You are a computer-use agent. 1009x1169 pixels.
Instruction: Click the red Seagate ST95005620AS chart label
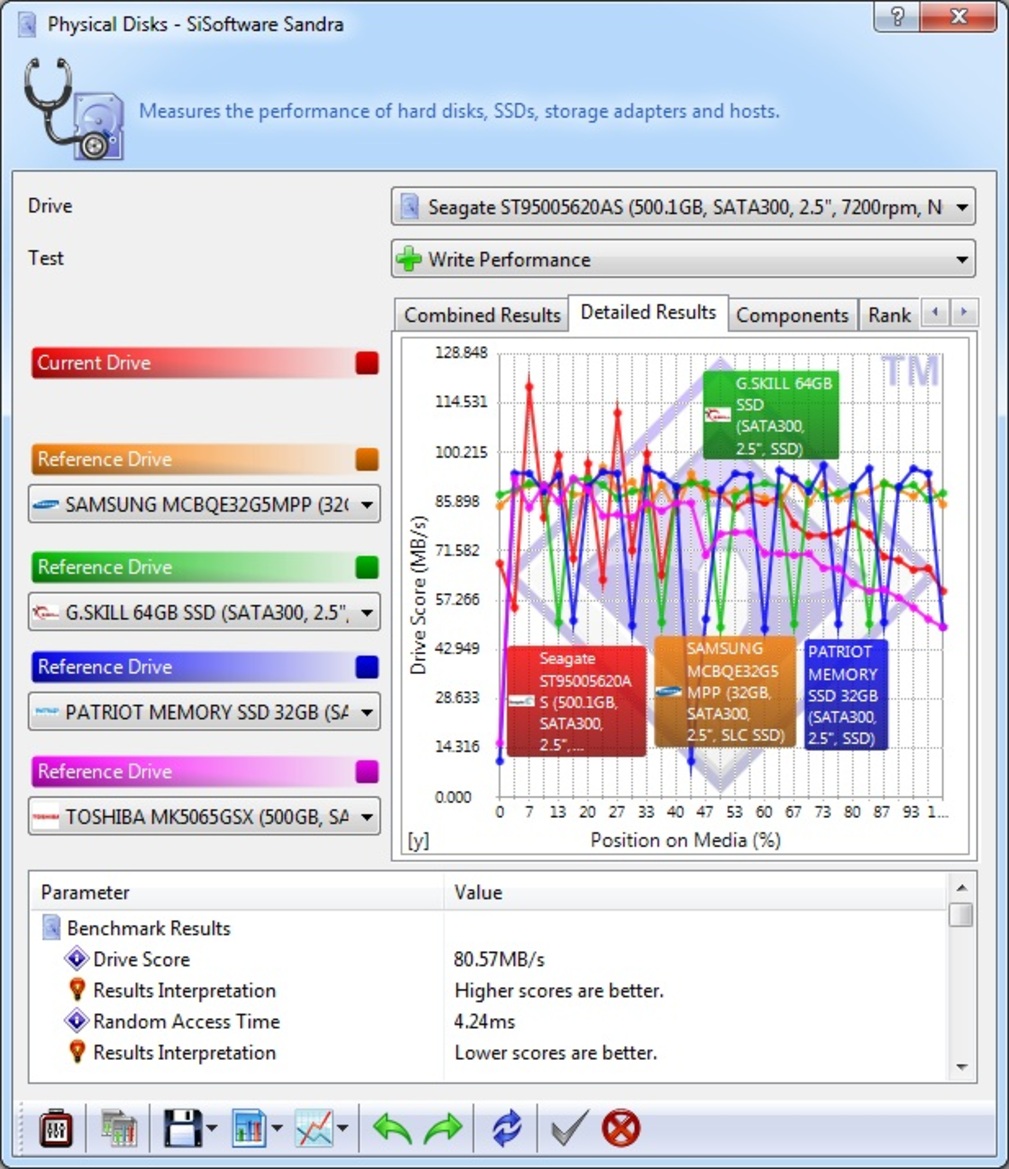(x=576, y=701)
